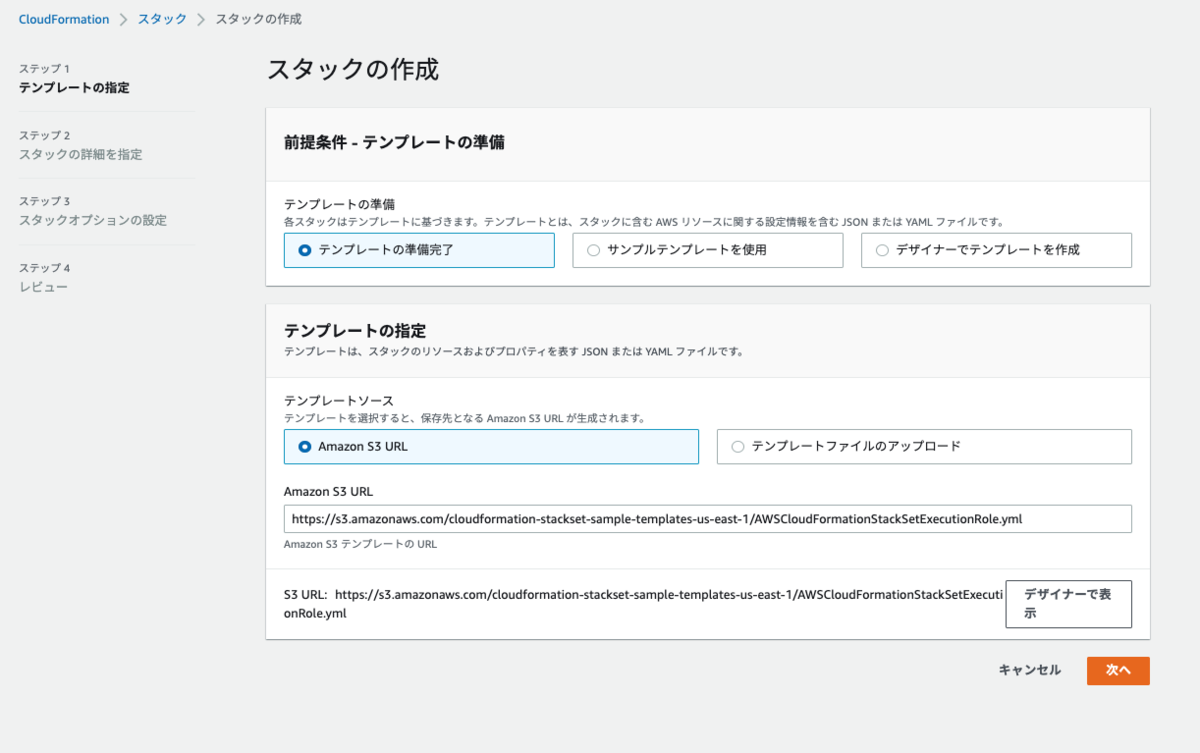The width and height of the screenshot is (1200, 753).
Task: Click デザイナーで表示 button
Action: tap(1068, 603)
